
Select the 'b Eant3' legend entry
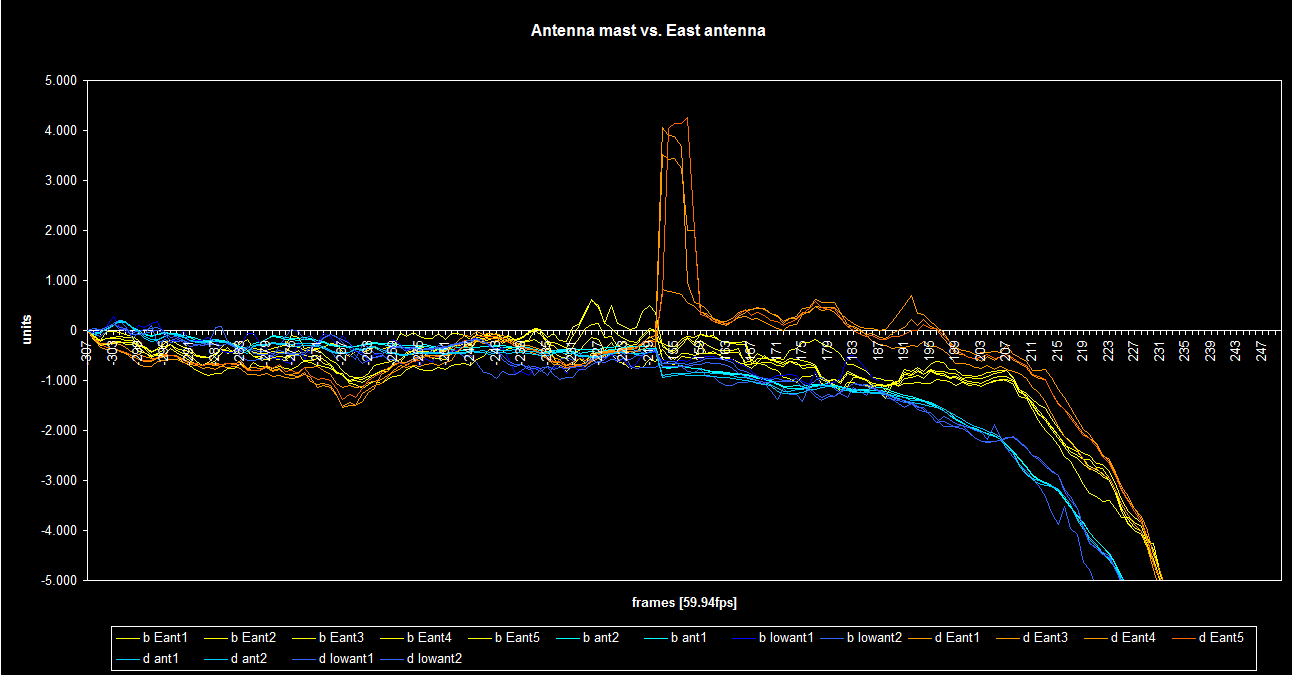click(342, 637)
